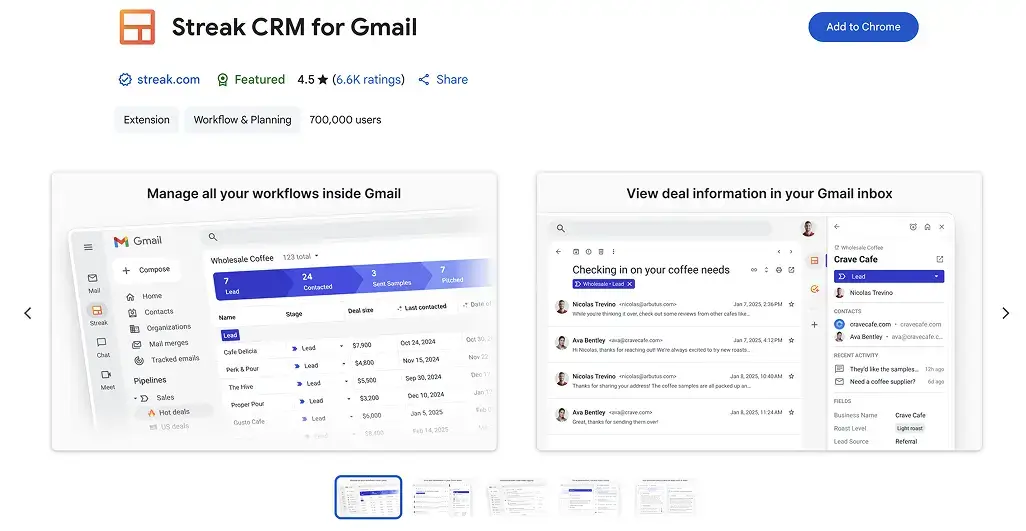Click the '700,000 users' text
Screen dimensions: 1026x531
pos(345,120)
